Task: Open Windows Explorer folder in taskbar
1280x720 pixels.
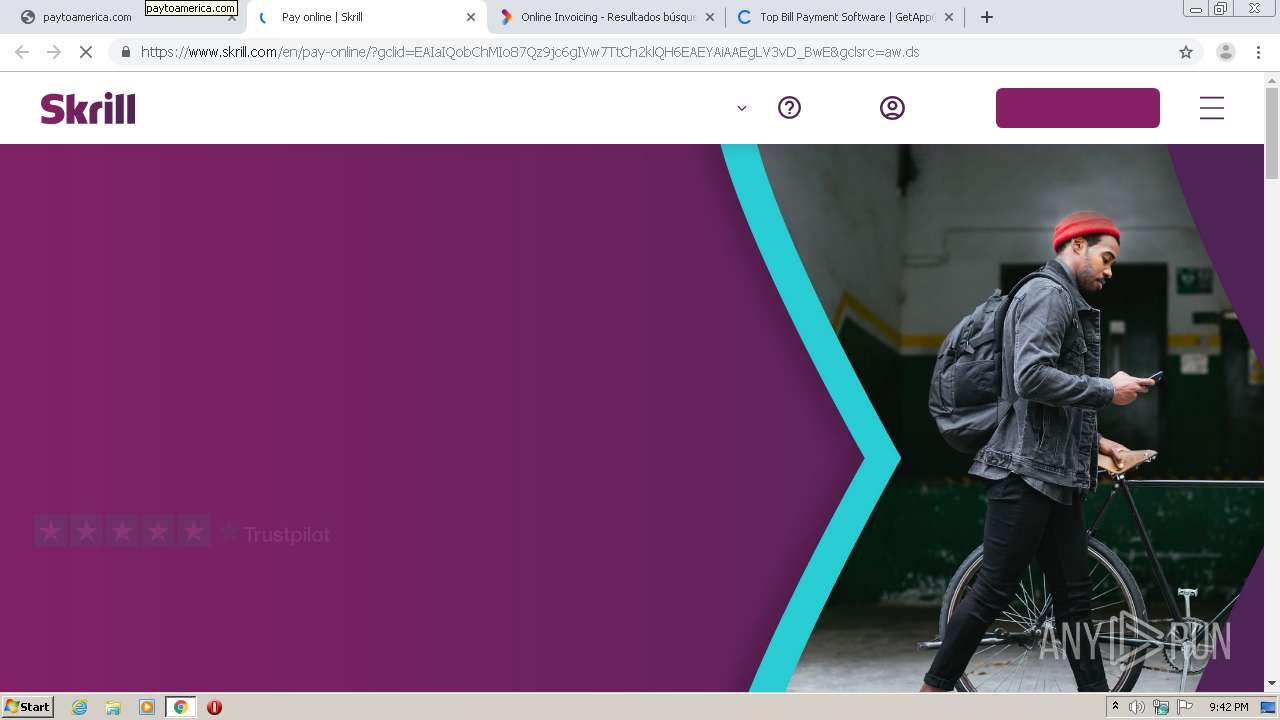Action: tap(113, 707)
